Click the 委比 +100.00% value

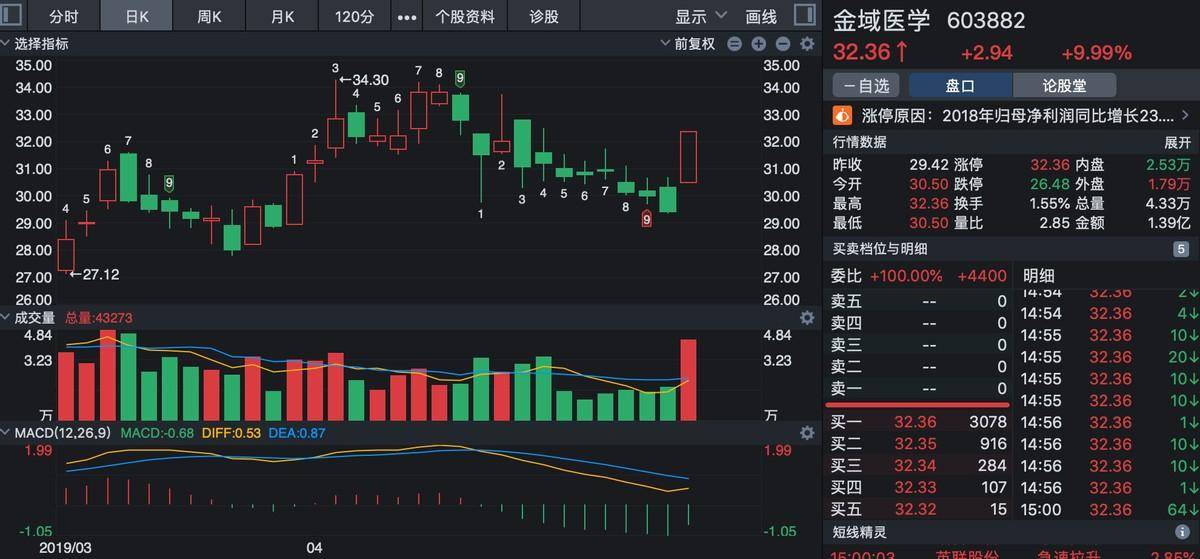(x=906, y=276)
